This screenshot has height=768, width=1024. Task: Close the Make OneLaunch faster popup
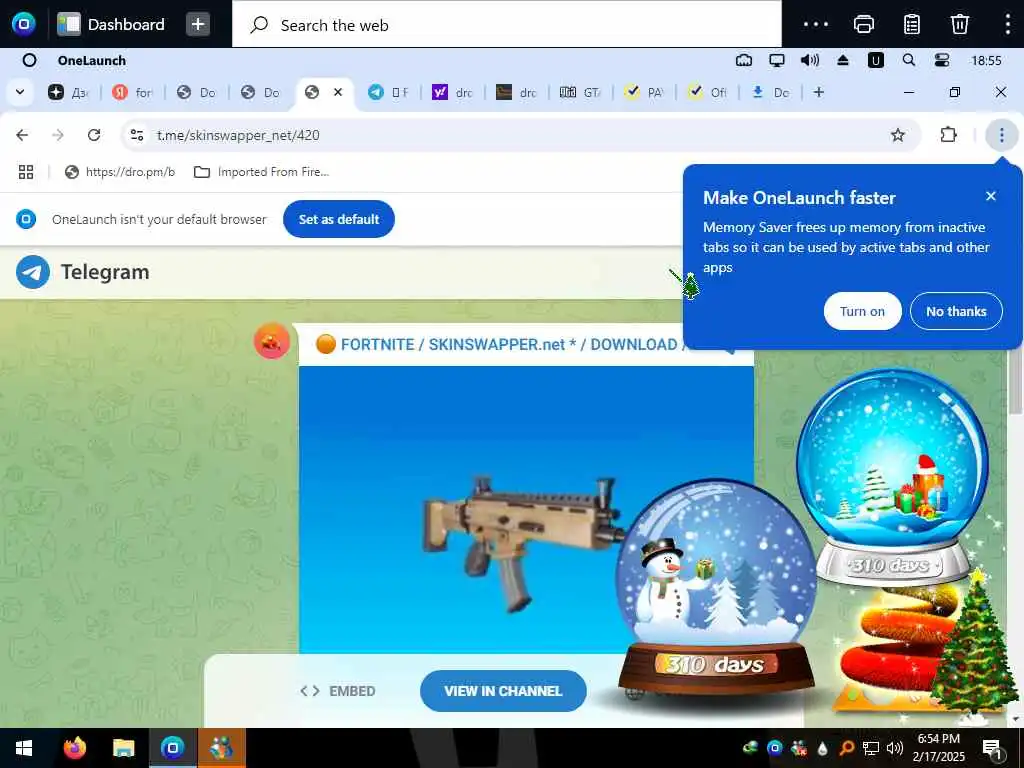click(991, 196)
